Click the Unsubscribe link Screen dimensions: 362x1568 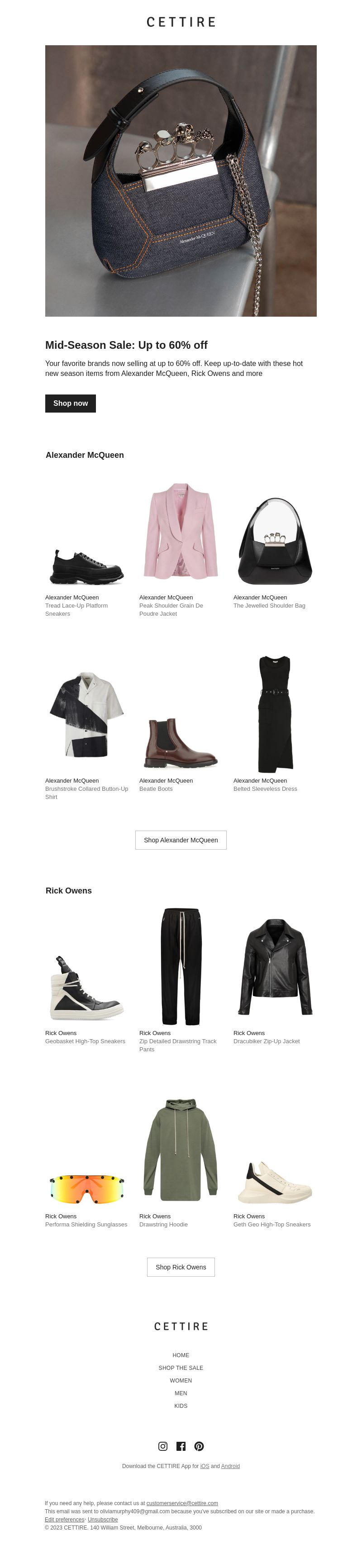click(x=103, y=1519)
